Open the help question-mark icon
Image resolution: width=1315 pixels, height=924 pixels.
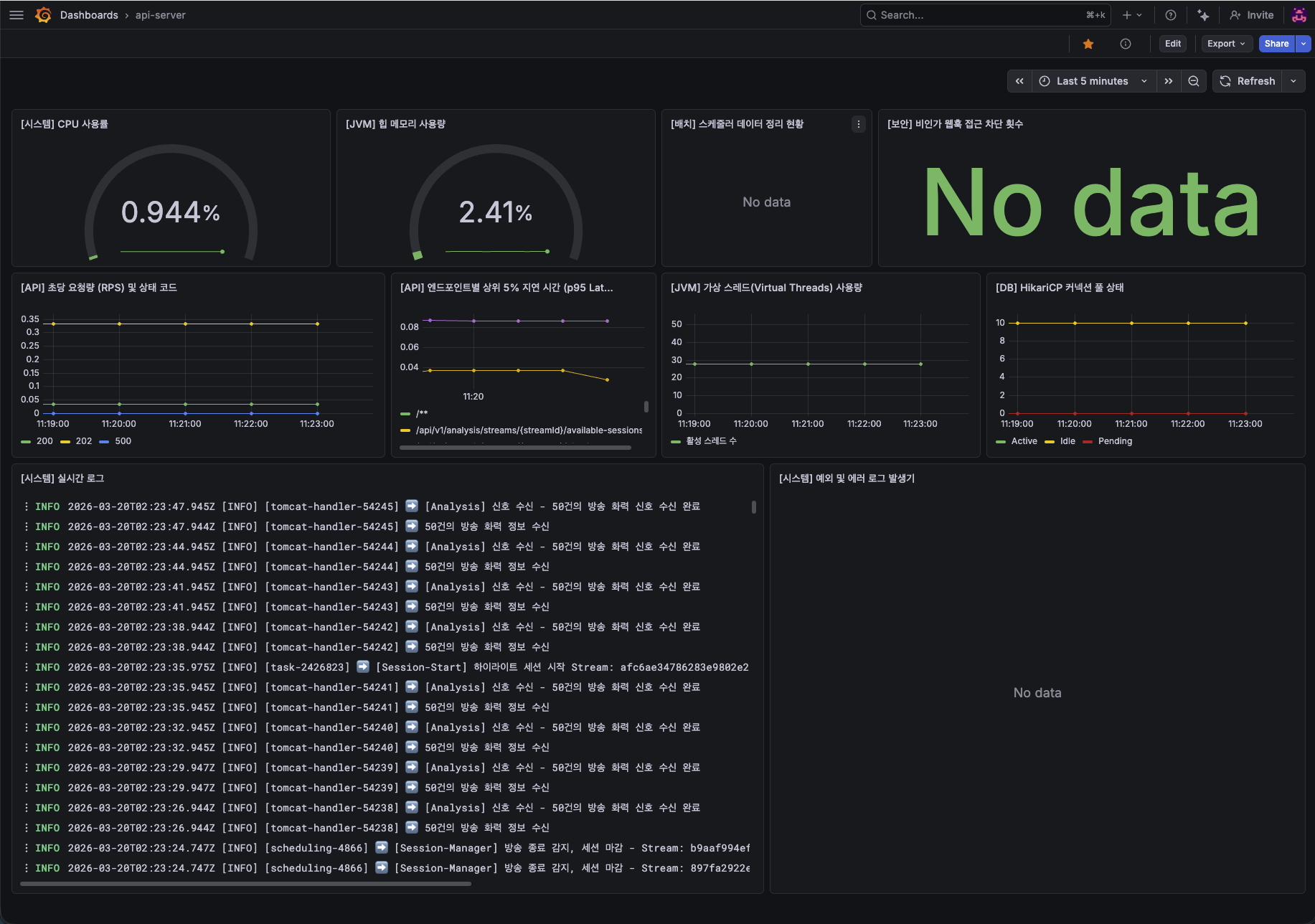1171,15
